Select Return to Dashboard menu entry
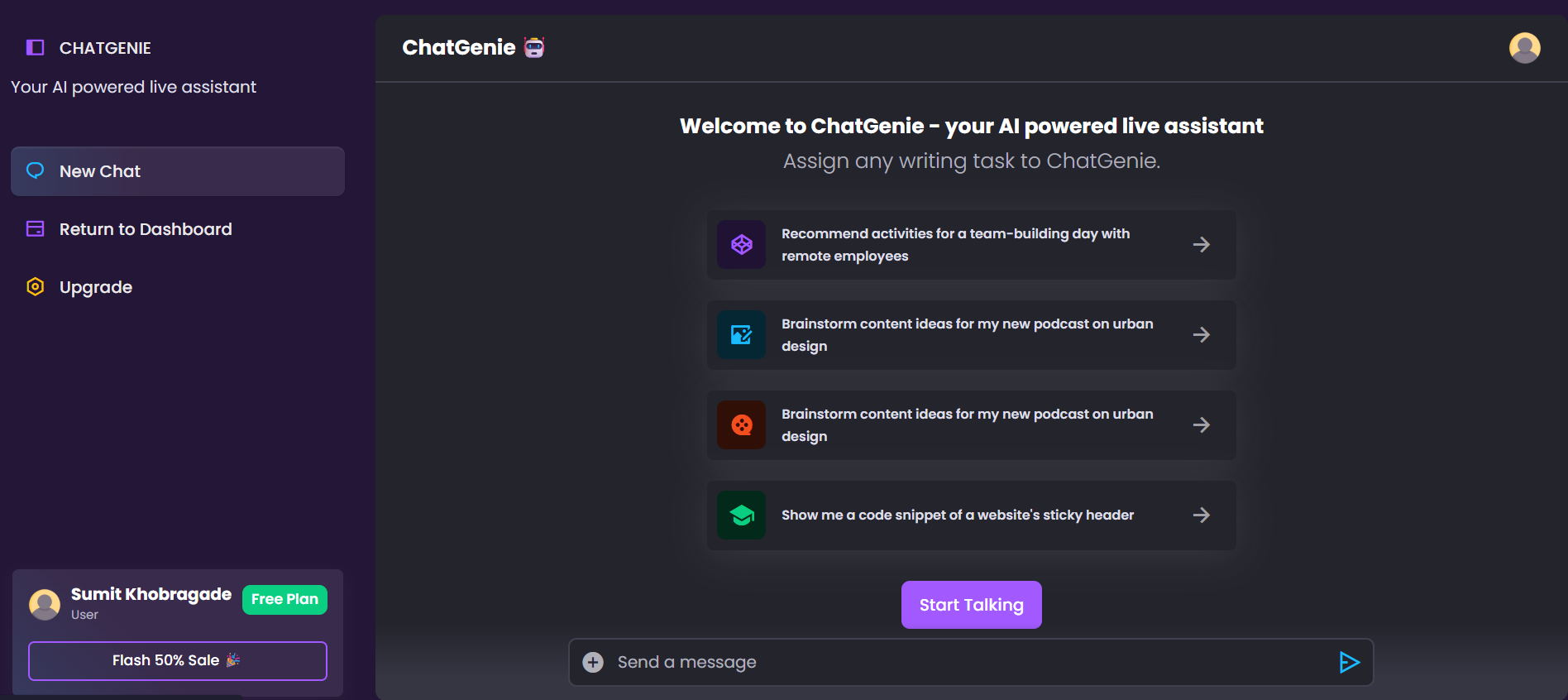The height and width of the screenshot is (700, 1568). coord(146,228)
